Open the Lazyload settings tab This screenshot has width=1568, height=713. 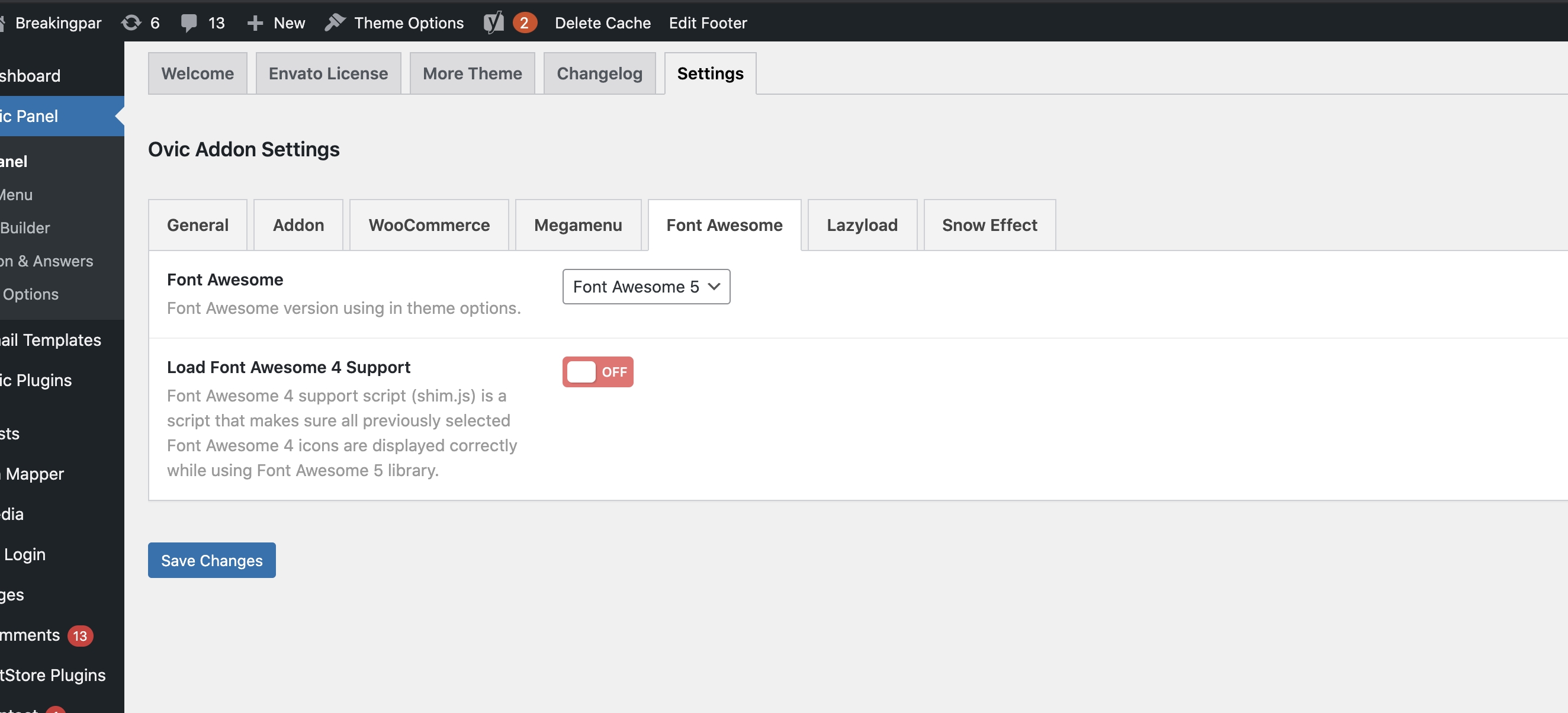tap(862, 224)
